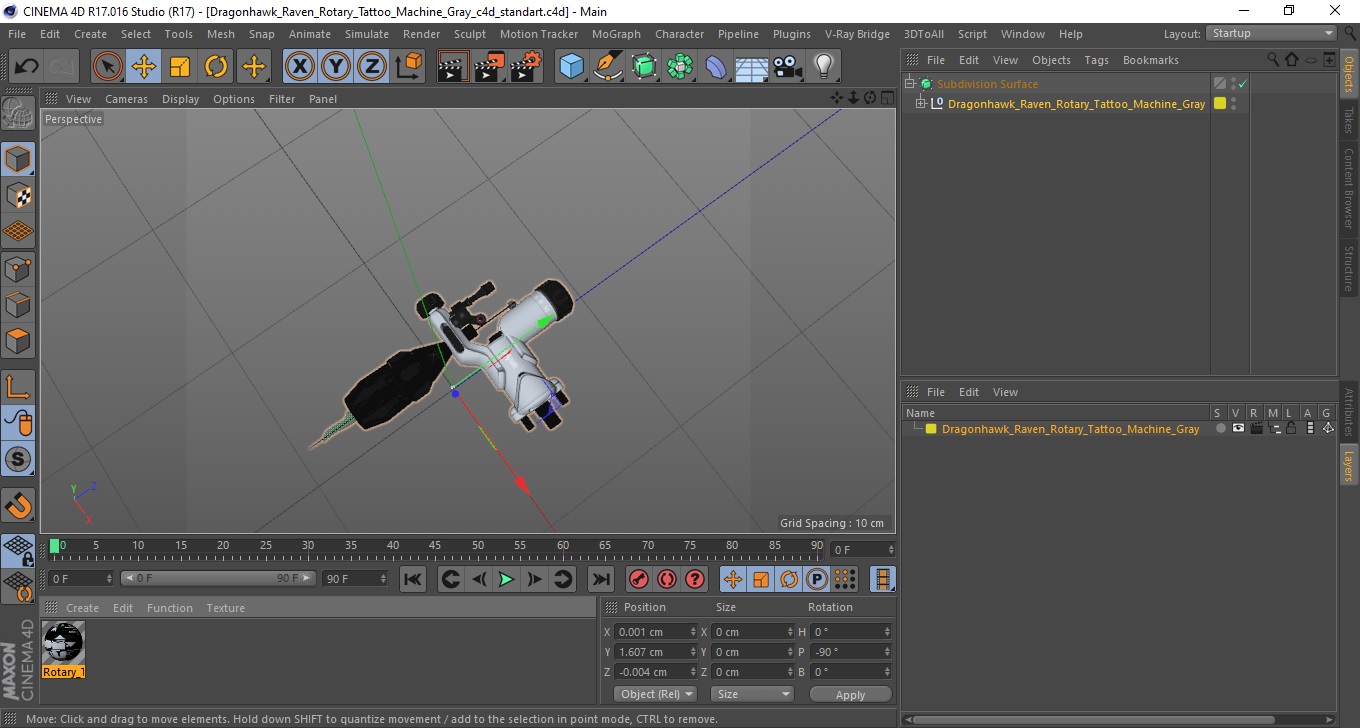Render the active view

[x=454, y=67]
